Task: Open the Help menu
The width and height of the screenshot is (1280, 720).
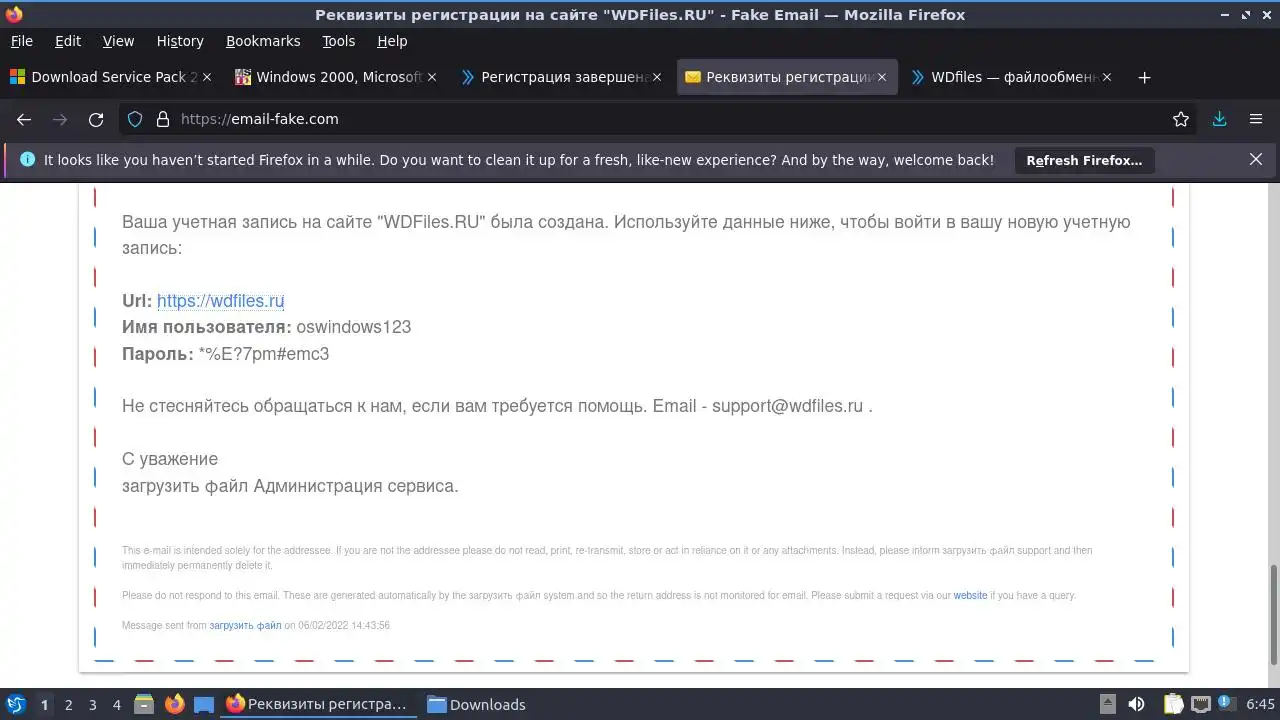Action: point(392,41)
